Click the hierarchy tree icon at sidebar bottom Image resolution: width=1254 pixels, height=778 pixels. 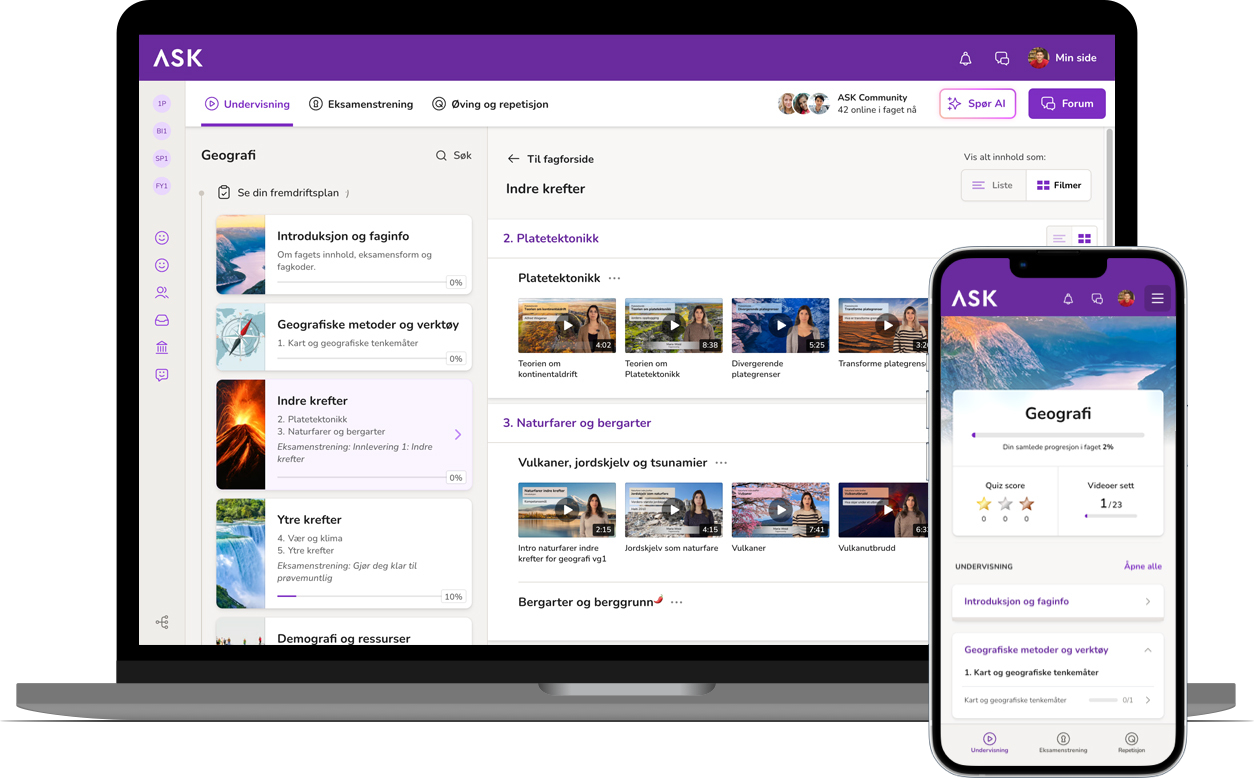point(162,622)
